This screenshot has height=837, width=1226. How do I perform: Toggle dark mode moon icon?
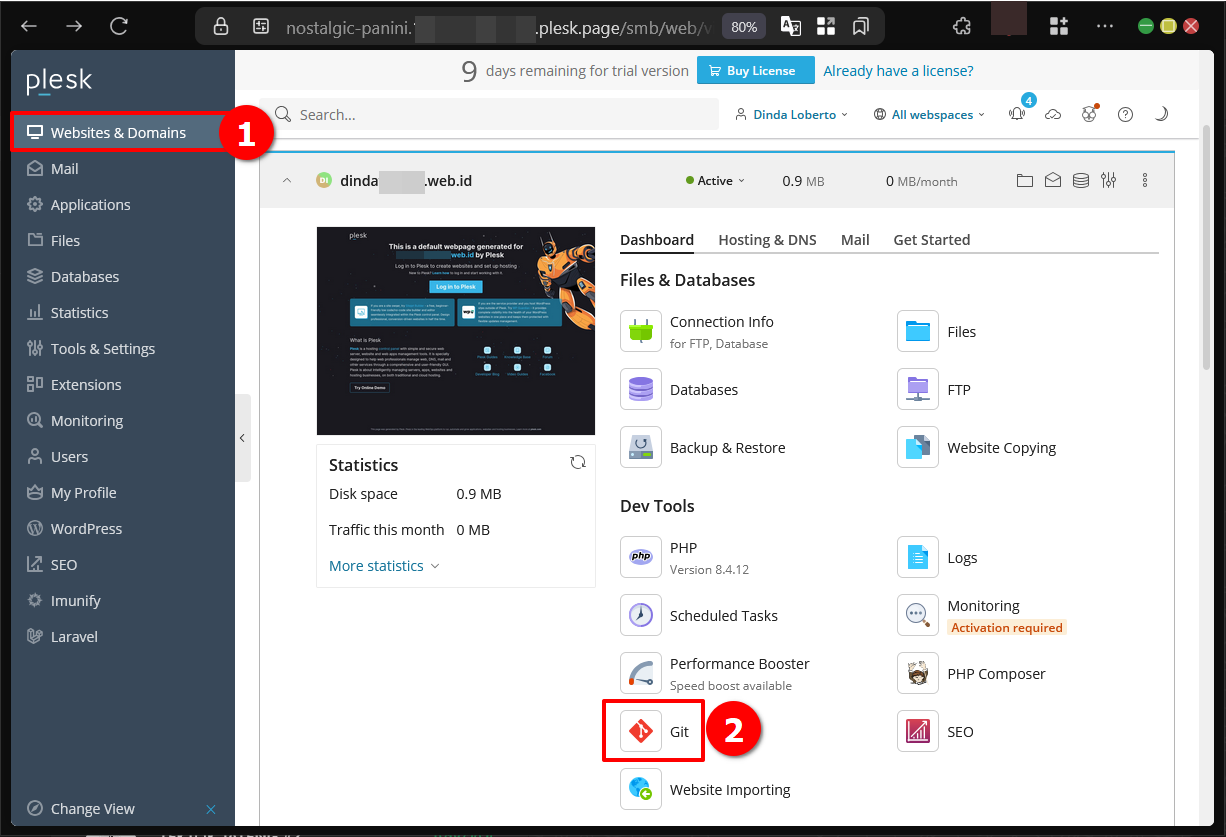[1161, 115]
